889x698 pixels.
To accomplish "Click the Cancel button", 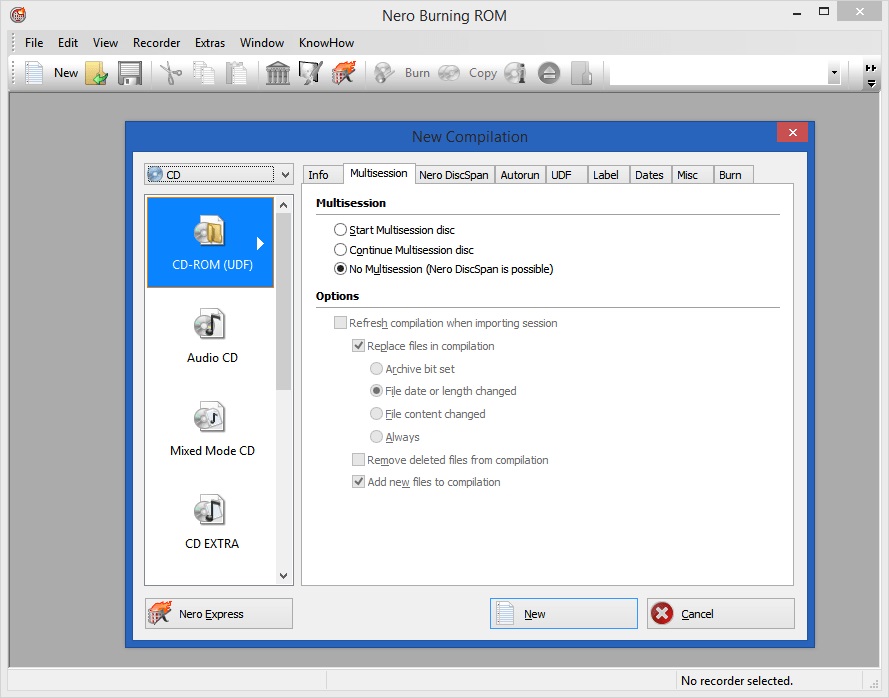I will tap(721, 614).
